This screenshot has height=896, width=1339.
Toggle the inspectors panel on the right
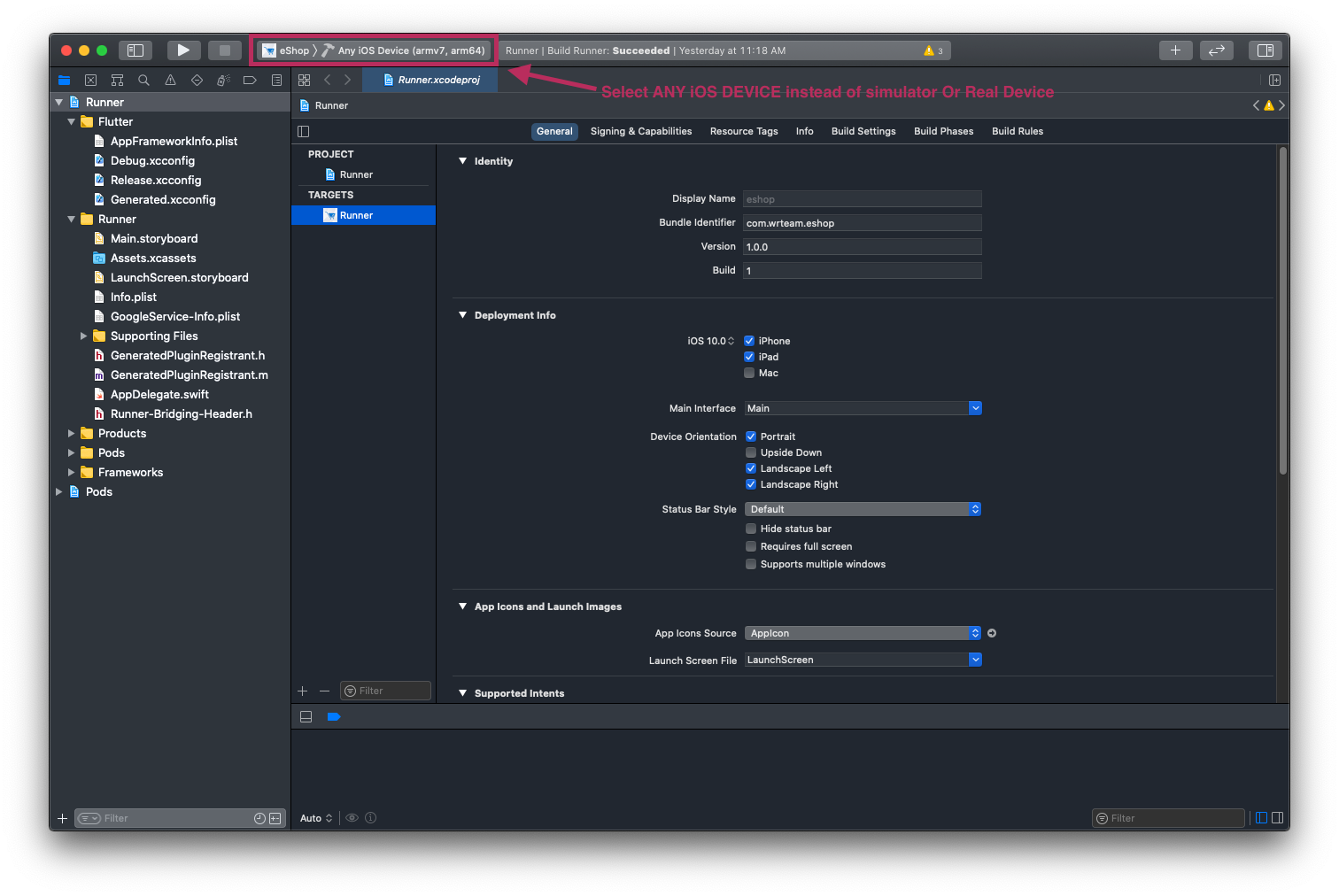coord(1265,50)
